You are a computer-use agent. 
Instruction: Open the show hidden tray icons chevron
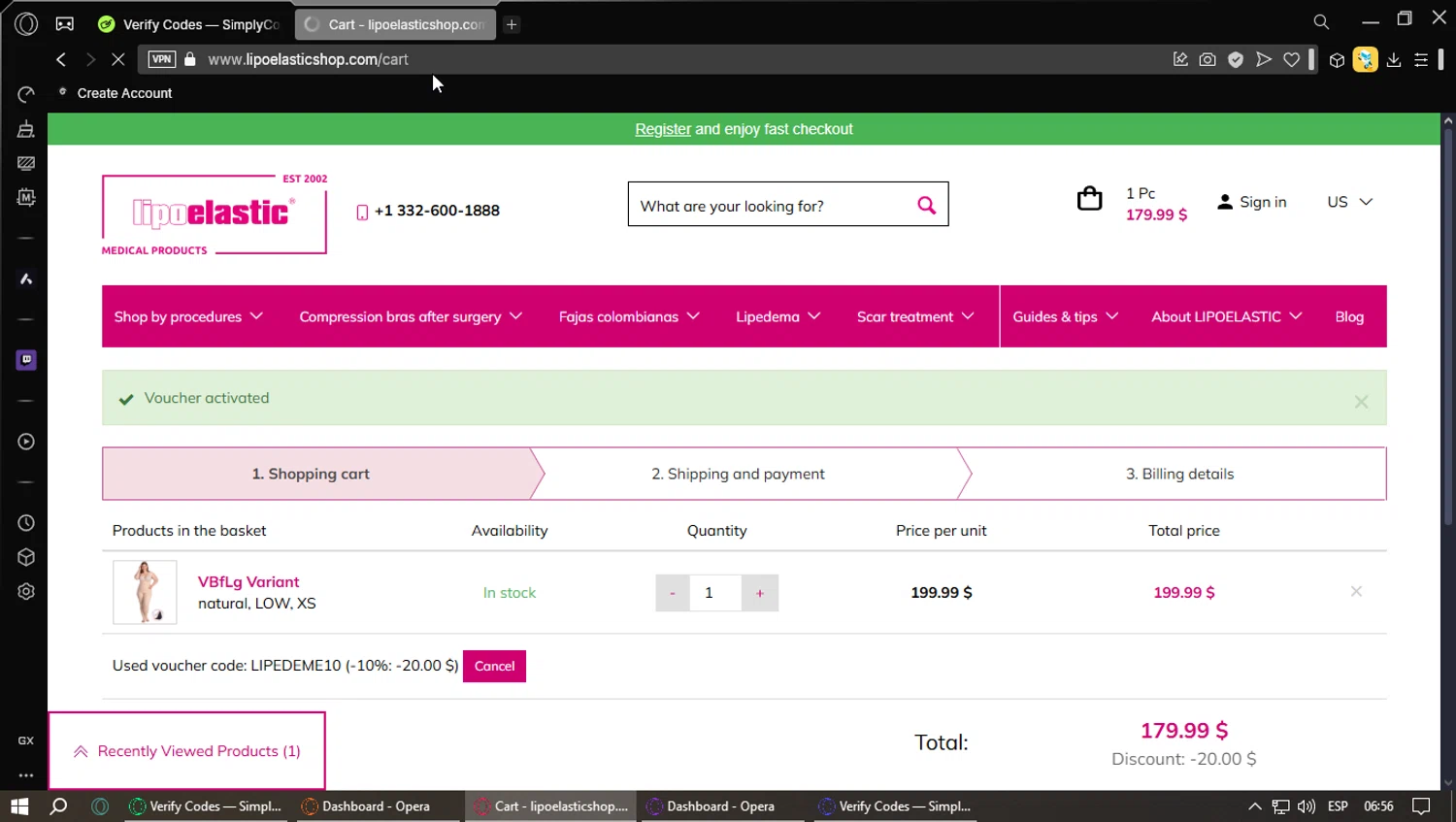(x=1254, y=806)
